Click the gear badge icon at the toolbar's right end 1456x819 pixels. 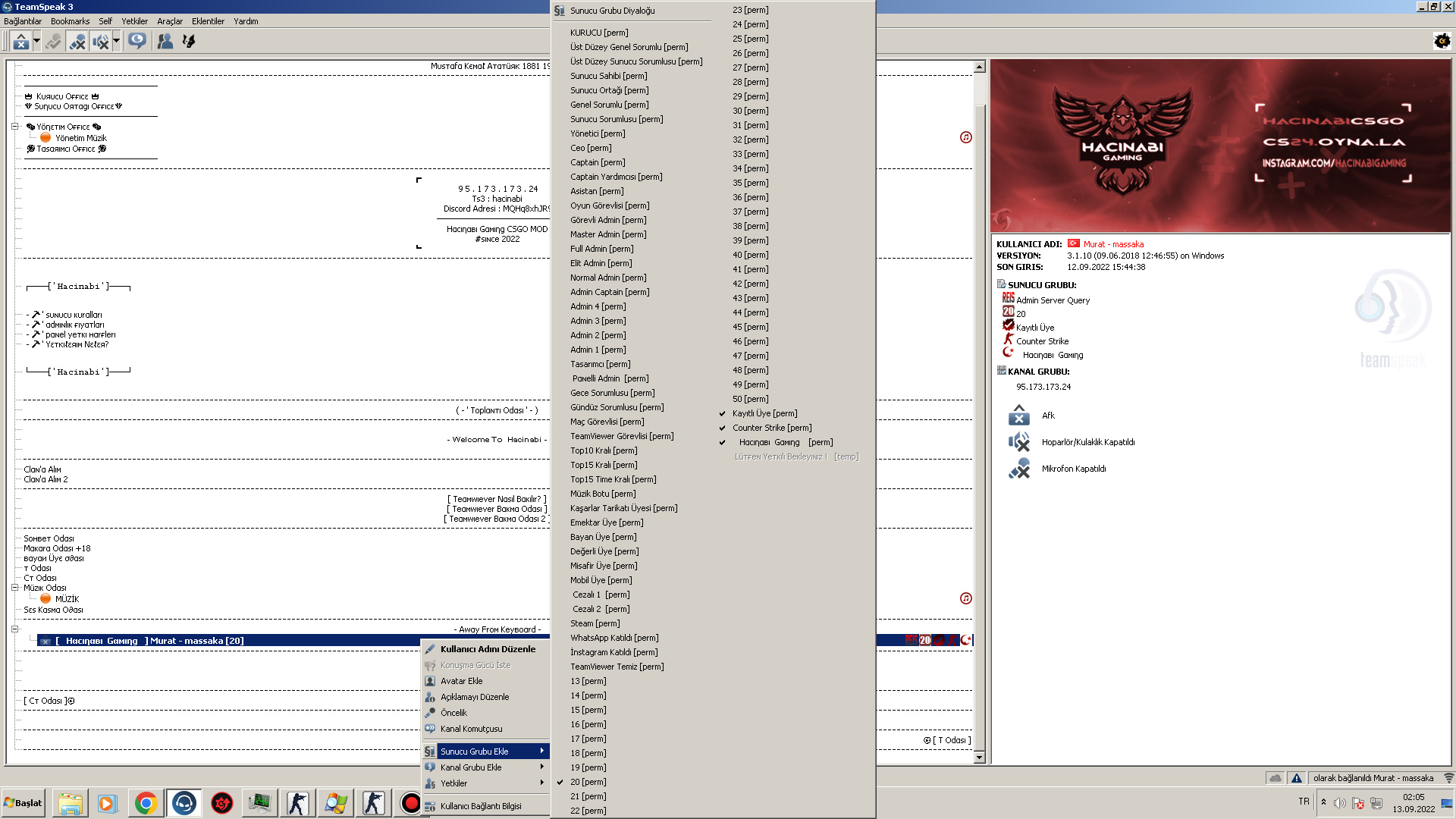pos(1442,41)
